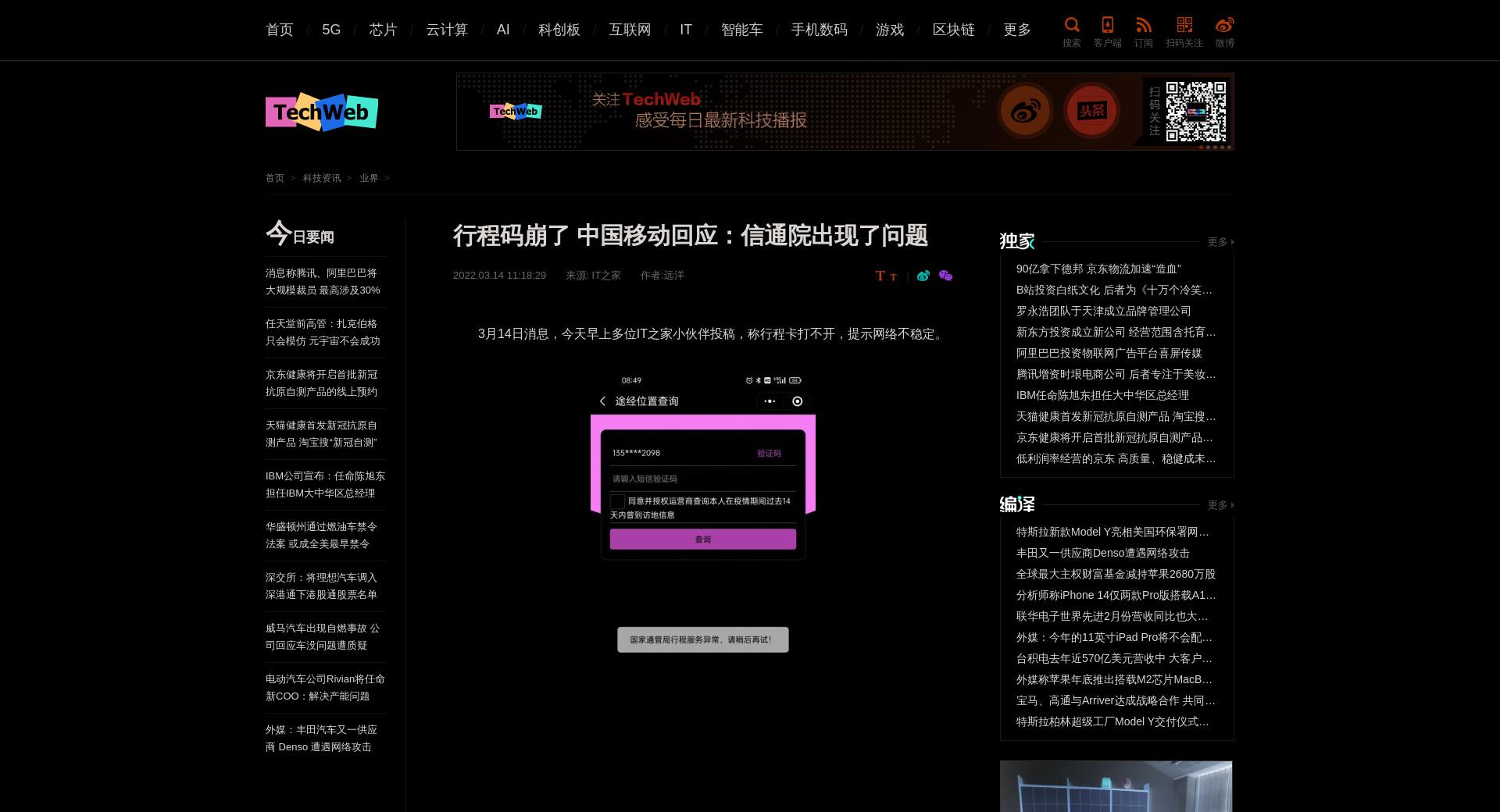Click the banner QR code
Image resolution: width=1500 pixels, height=812 pixels.
point(1195,111)
